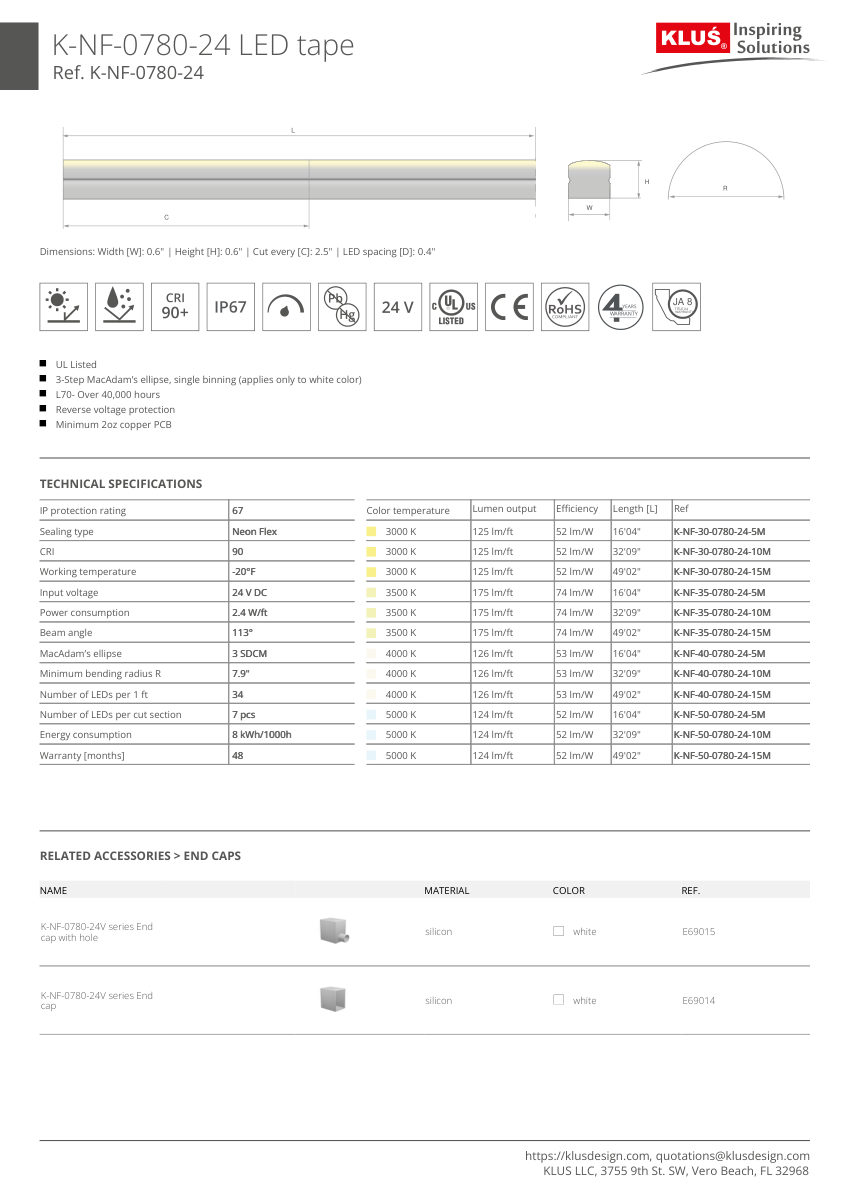Click the tape cross-section profile drawing
Image resolution: width=850 pixels, height=1203 pixels.
589,180
